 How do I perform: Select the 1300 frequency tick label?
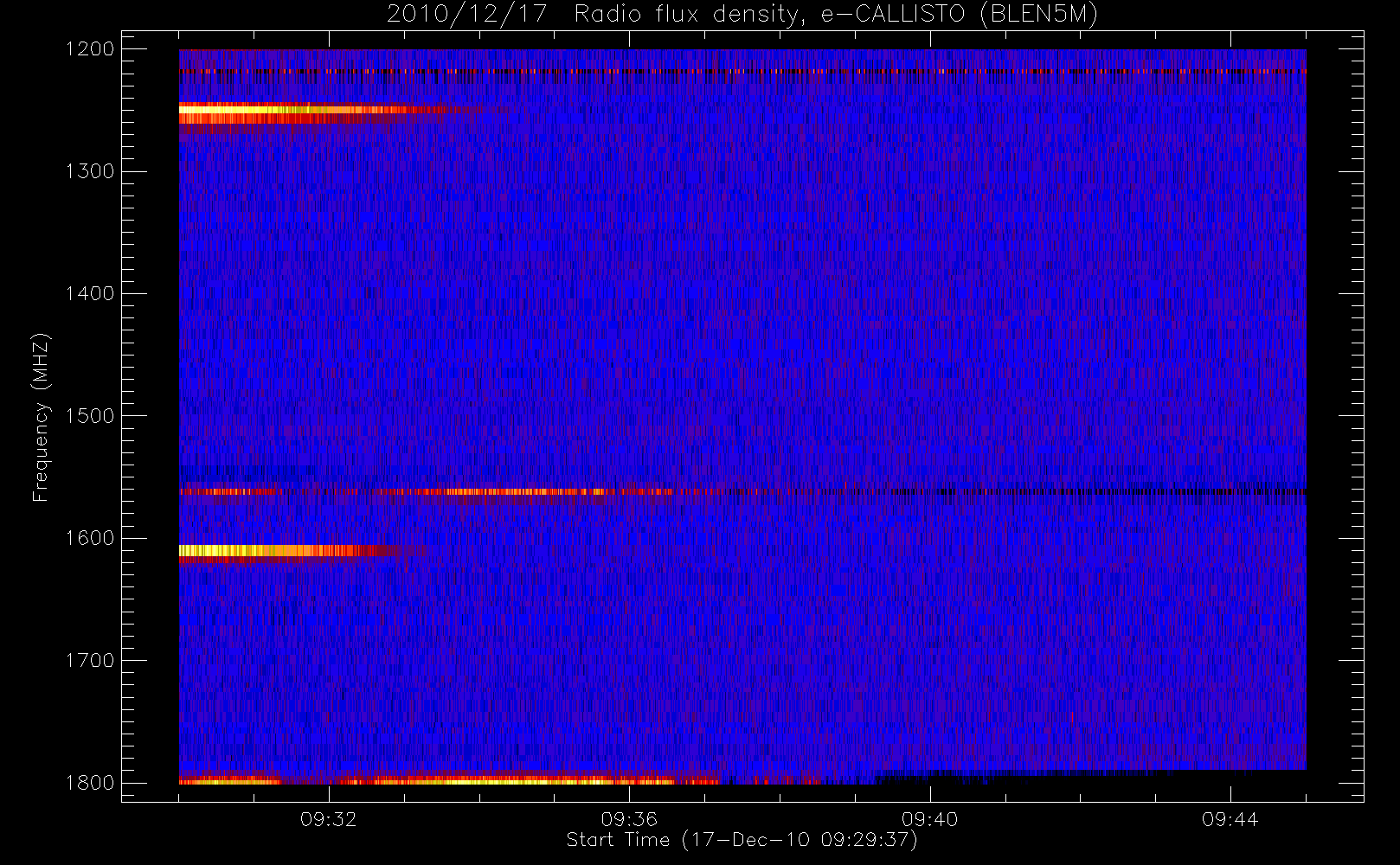pos(90,171)
